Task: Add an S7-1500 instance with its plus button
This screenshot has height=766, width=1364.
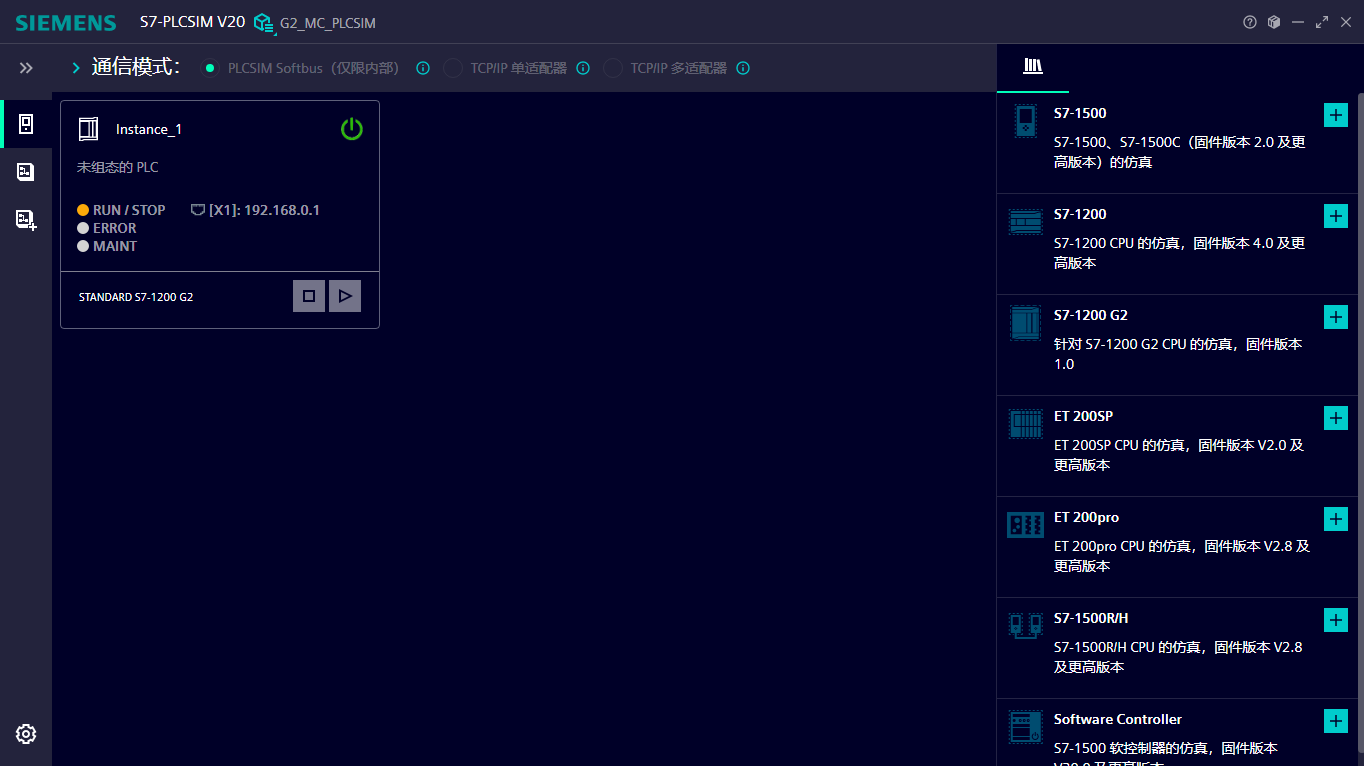Action: 1336,114
